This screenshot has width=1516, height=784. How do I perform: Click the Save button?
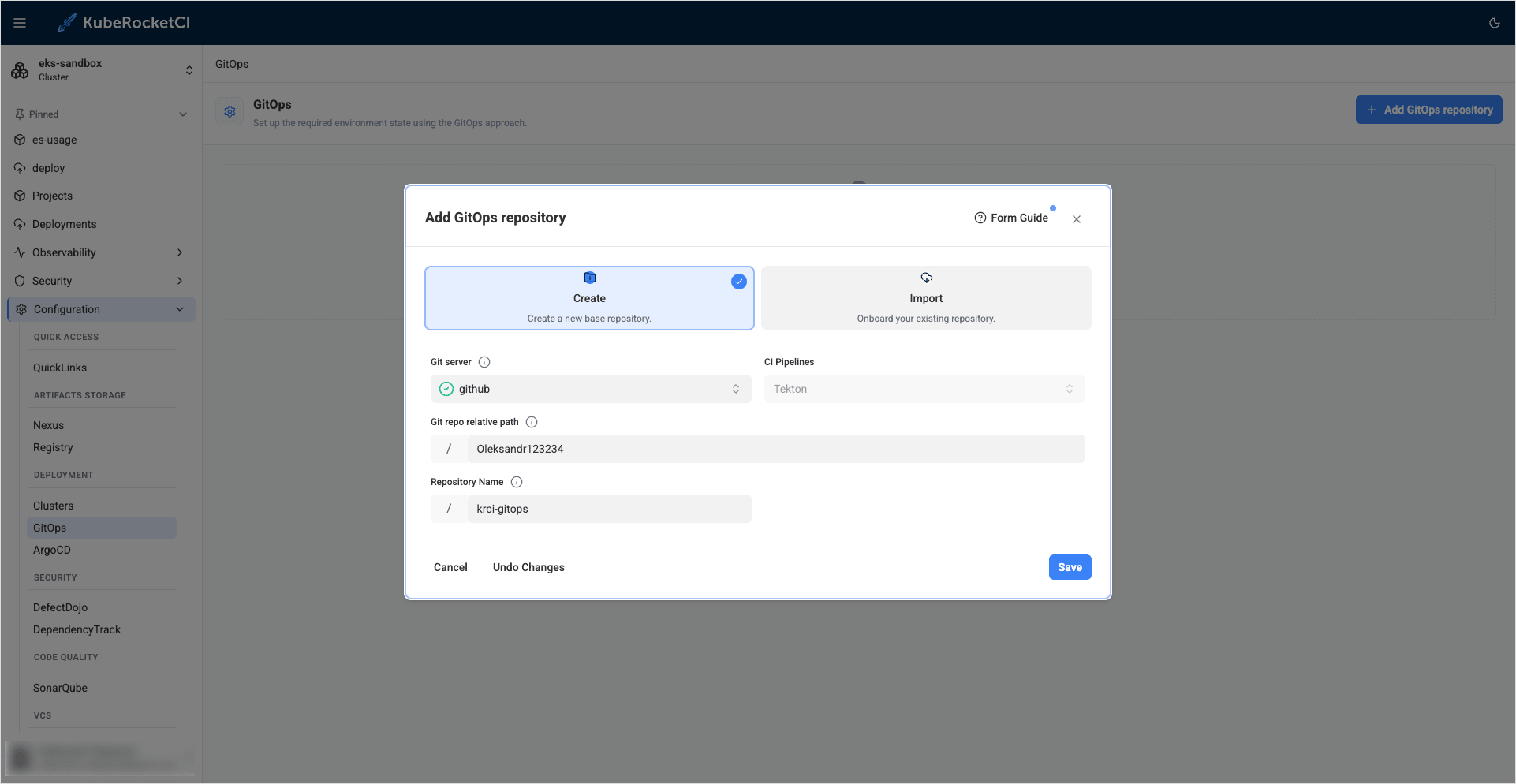1070,567
